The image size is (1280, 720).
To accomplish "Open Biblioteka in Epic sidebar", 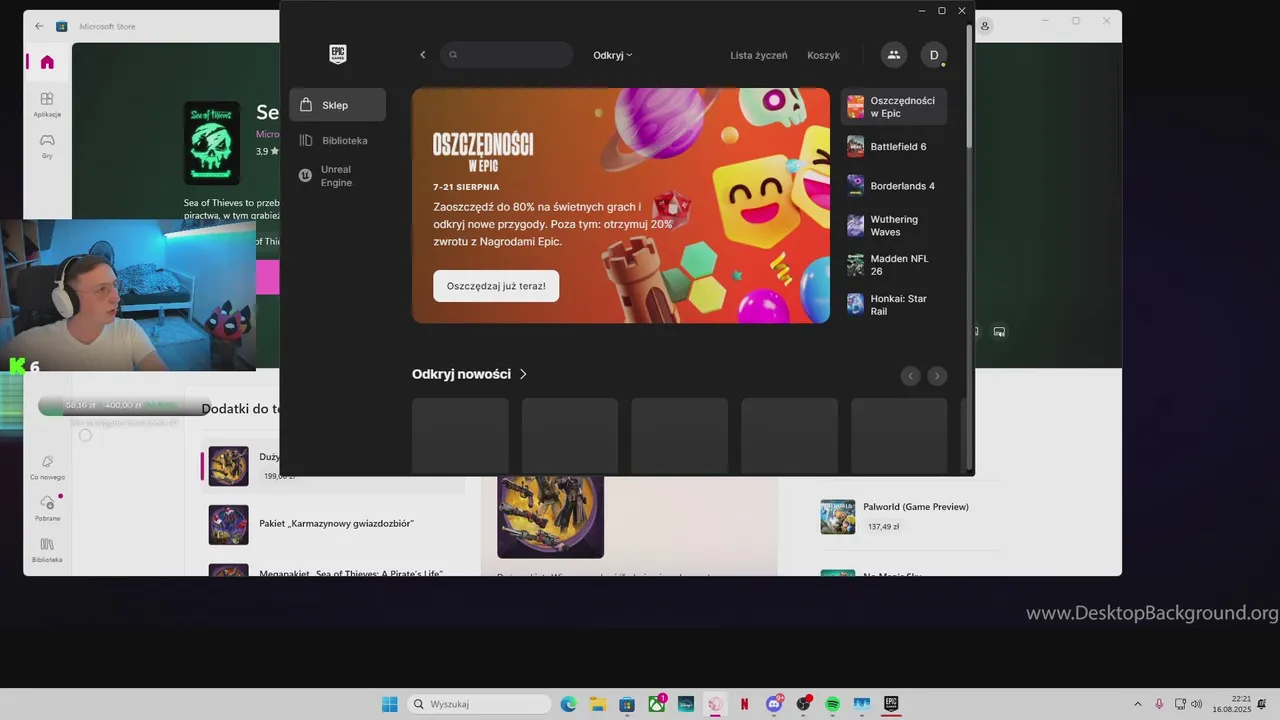I will (337, 141).
